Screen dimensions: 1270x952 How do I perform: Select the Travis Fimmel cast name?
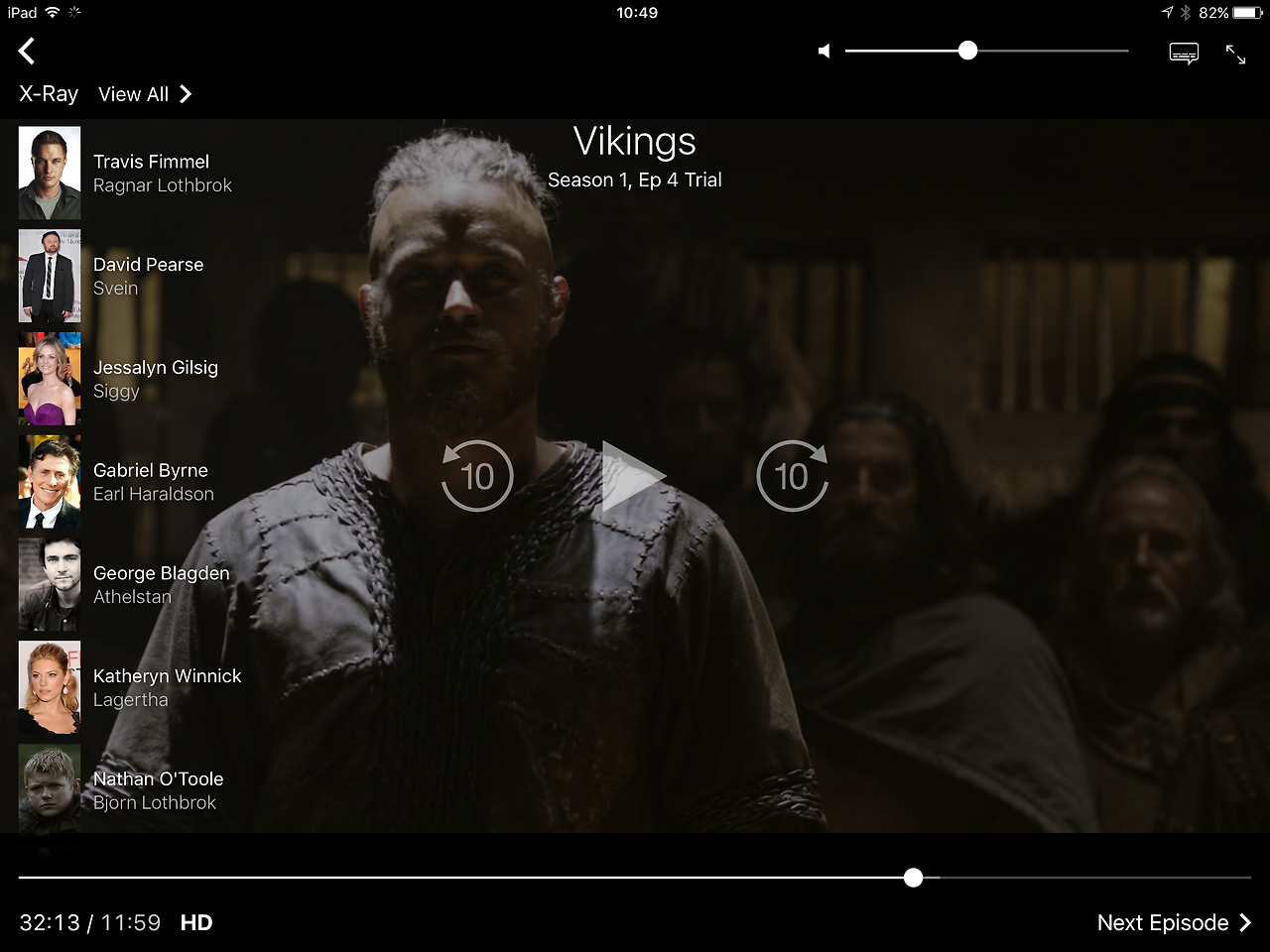pos(151,162)
